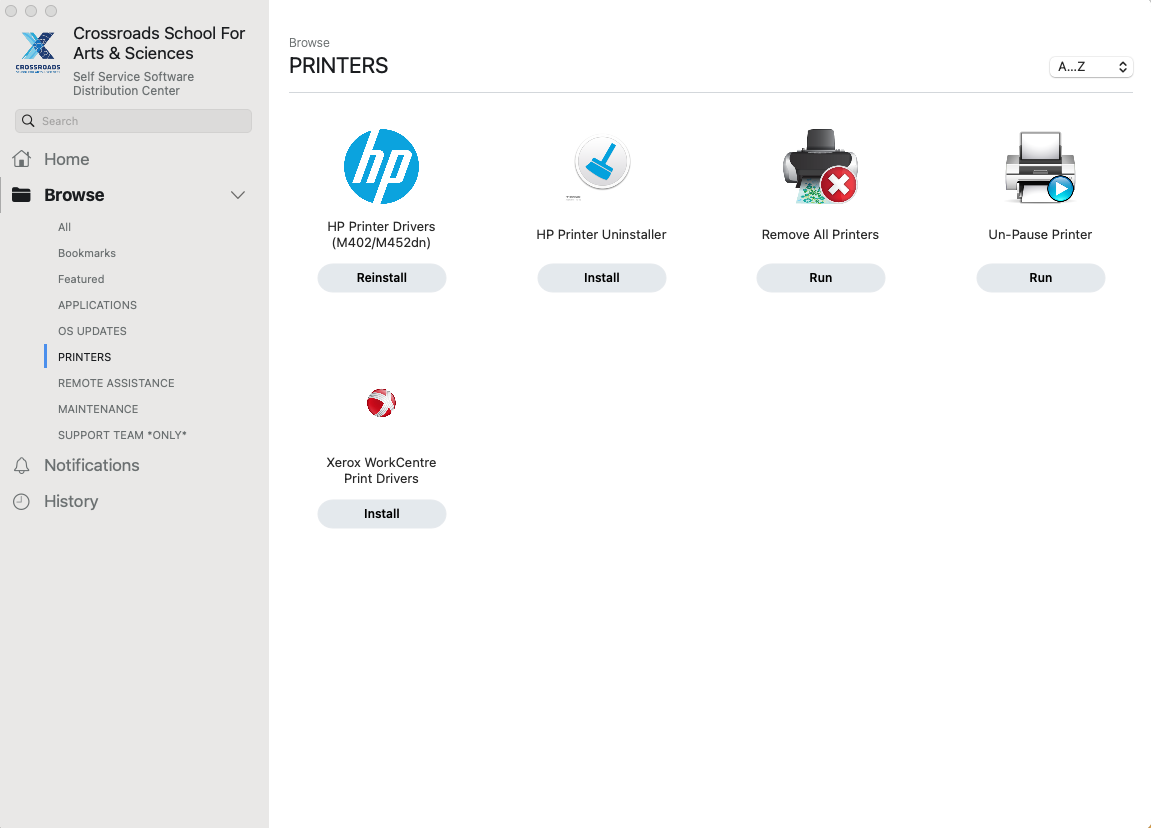Click the Home house icon
Screen dimensions: 1151x828
[22, 159]
